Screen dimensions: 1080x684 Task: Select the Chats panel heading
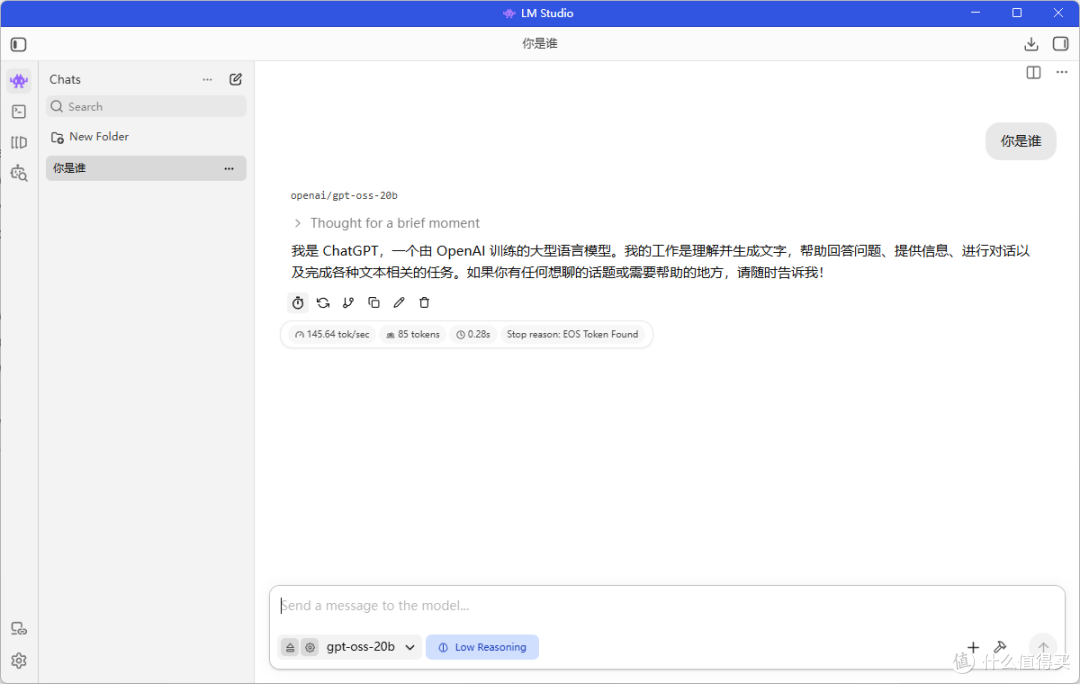tap(65, 79)
